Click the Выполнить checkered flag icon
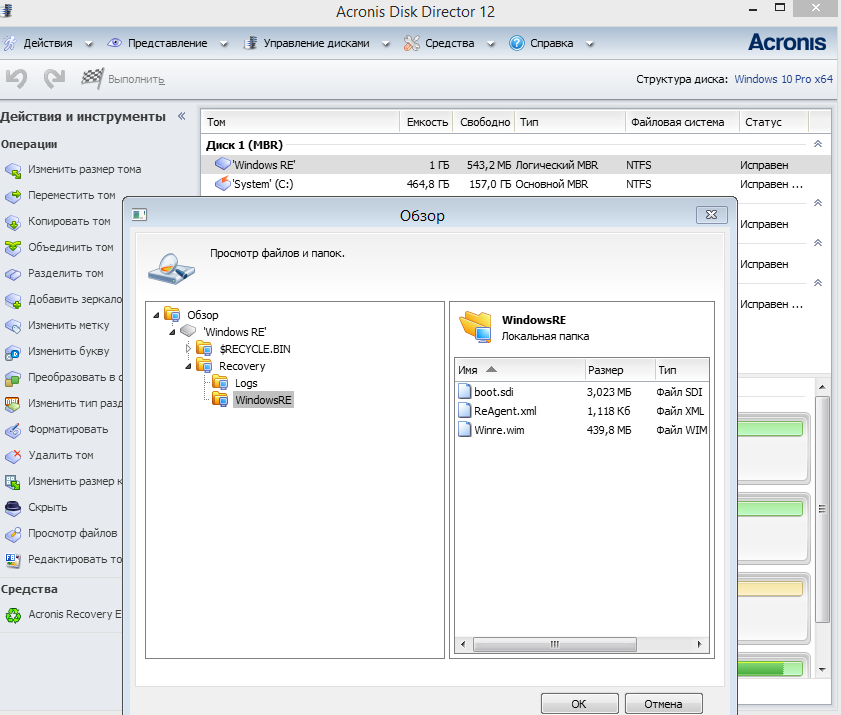The width and height of the screenshot is (841, 715). pos(92,78)
